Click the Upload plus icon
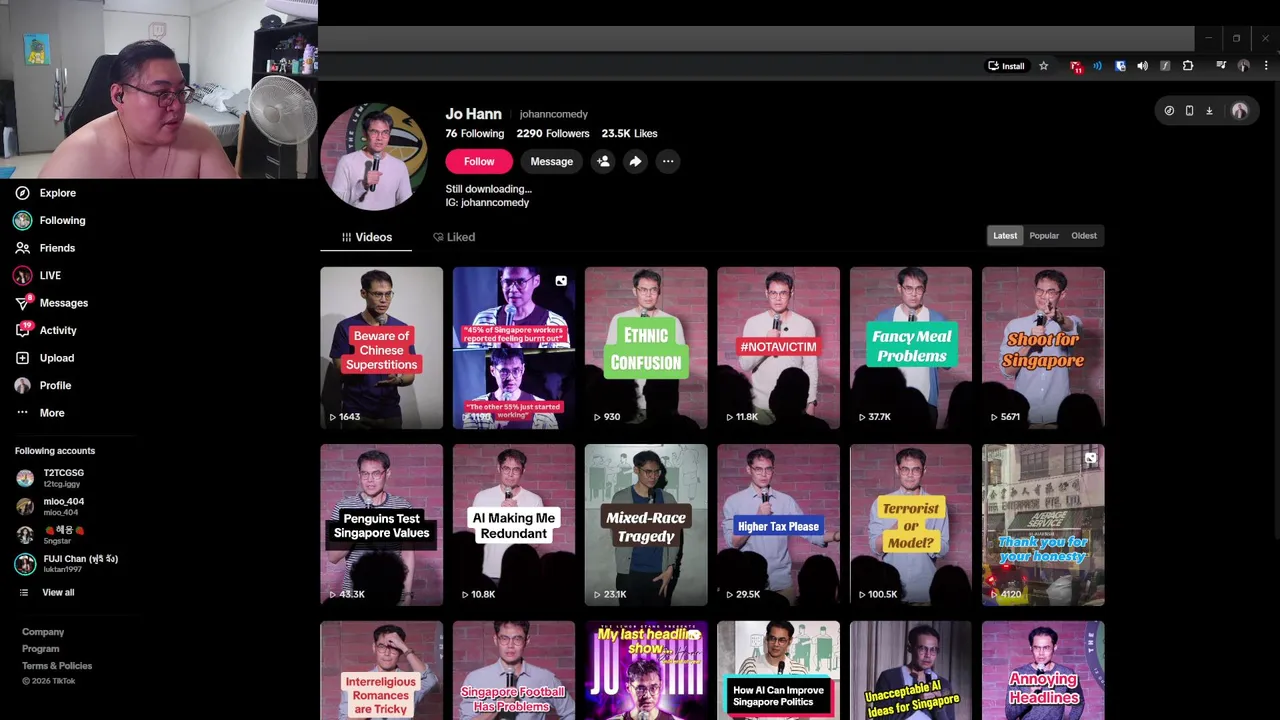 click(22, 358)
